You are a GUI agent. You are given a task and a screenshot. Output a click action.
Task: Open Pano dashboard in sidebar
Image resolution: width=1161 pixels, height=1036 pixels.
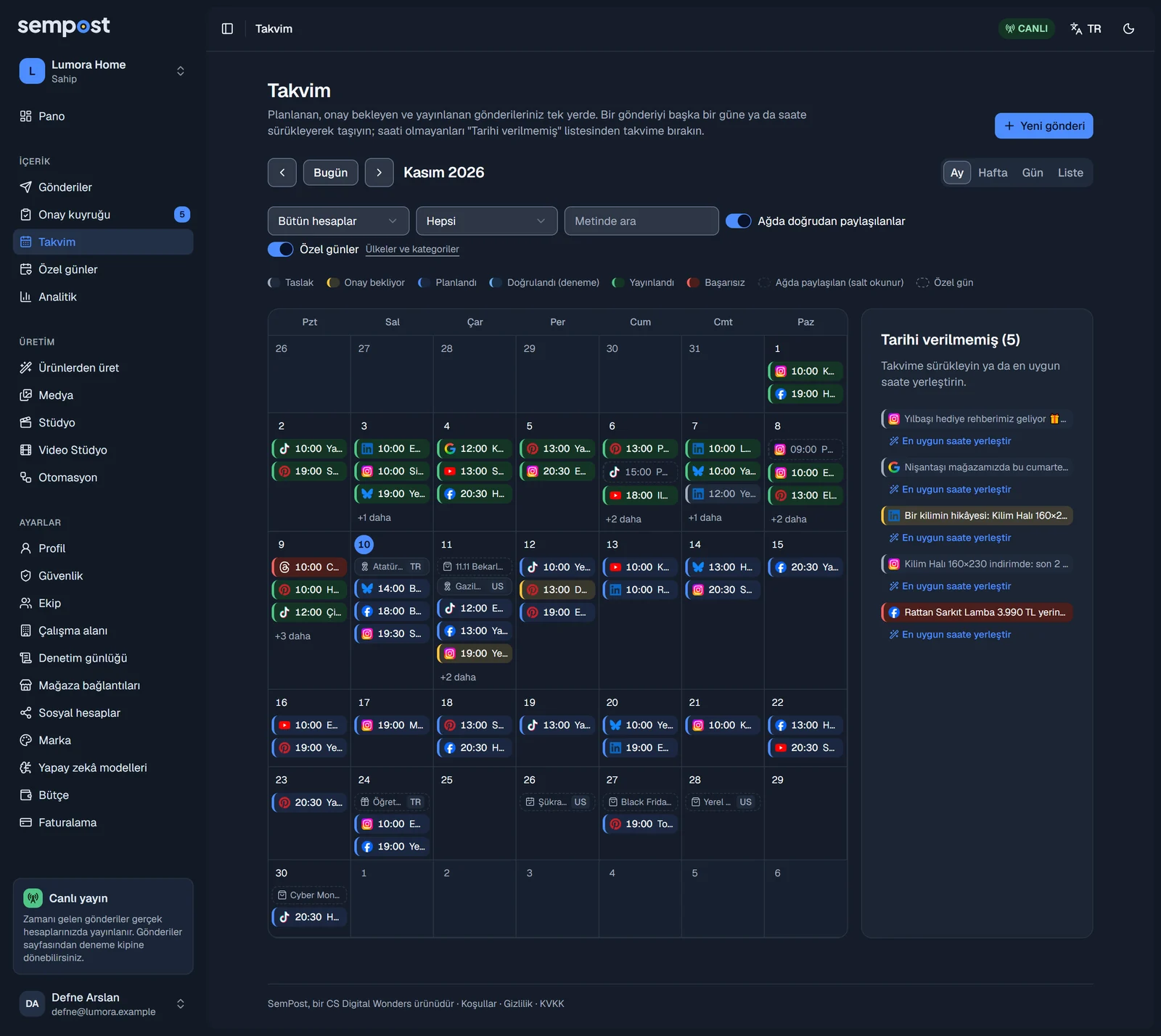(x=103, y=116)
